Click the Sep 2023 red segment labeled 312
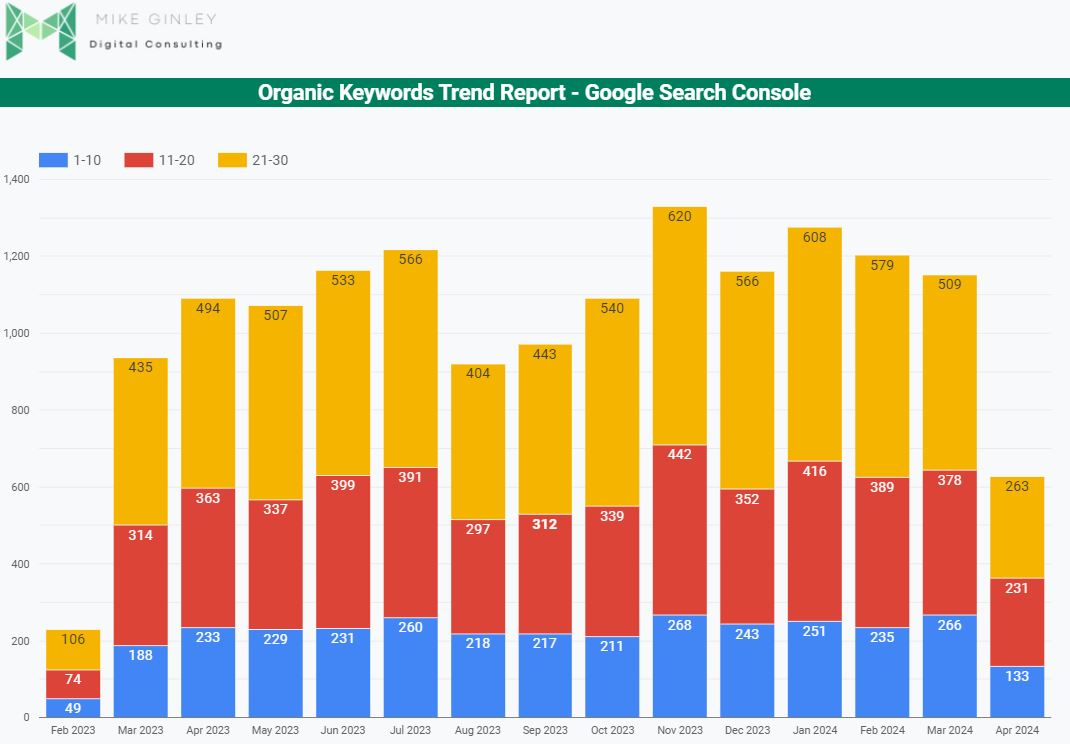1070x744 pixels. click(545, 575)
